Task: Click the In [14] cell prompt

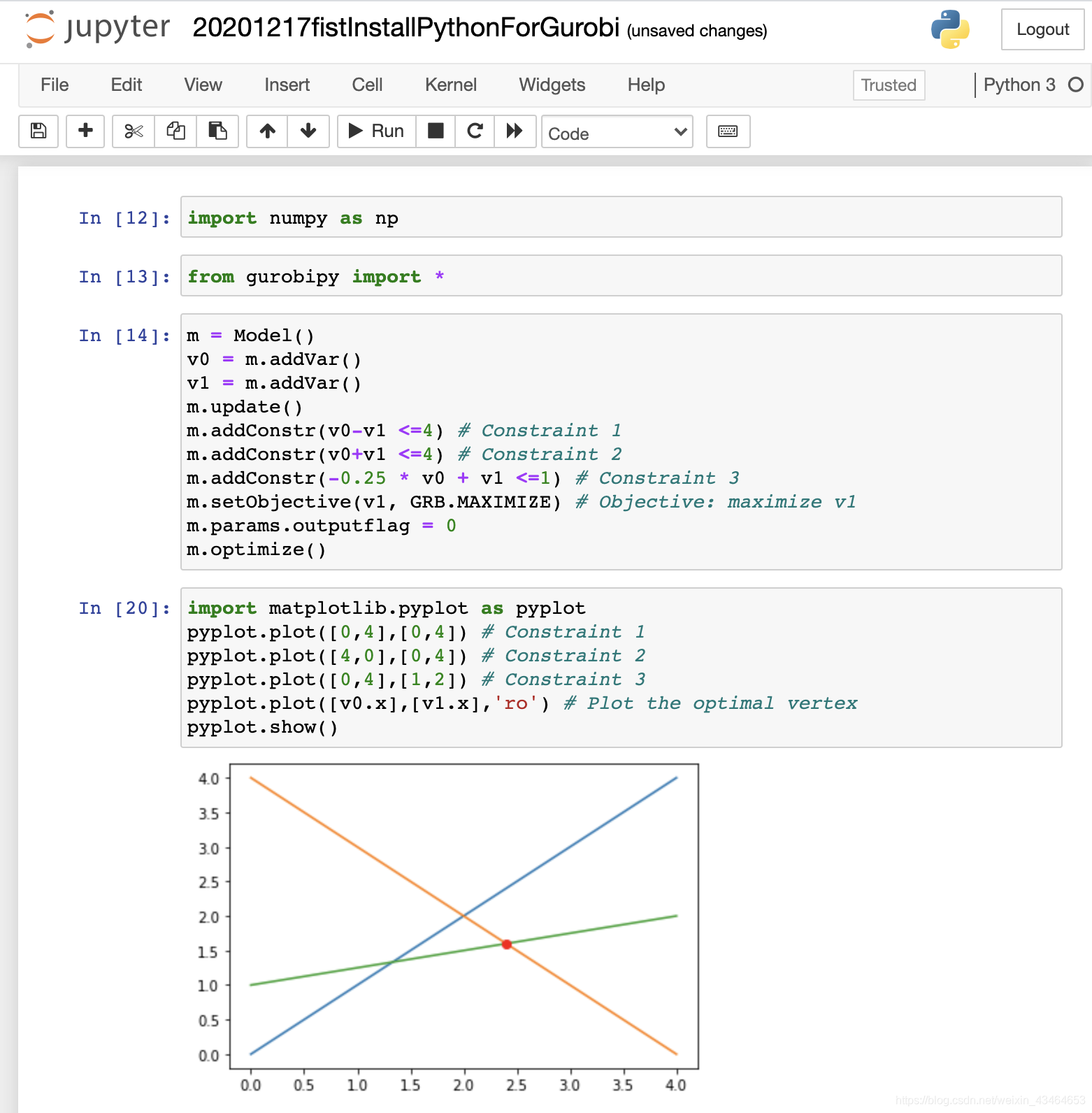Action: pyautogui.click(x=124, y=336)
